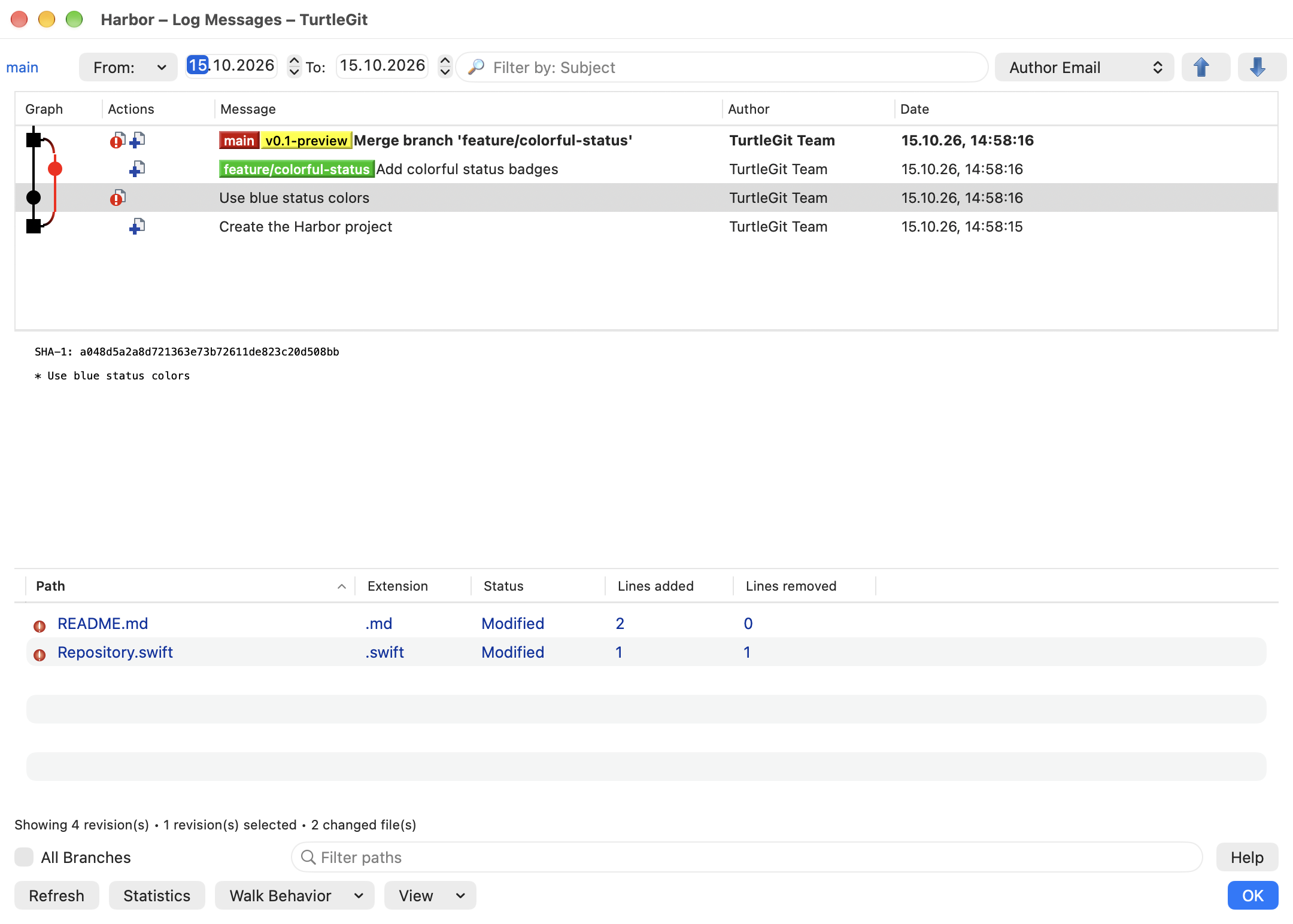Click the Refresh button
This screenshot has height=924, width=1293.
[x=57, y=895]
